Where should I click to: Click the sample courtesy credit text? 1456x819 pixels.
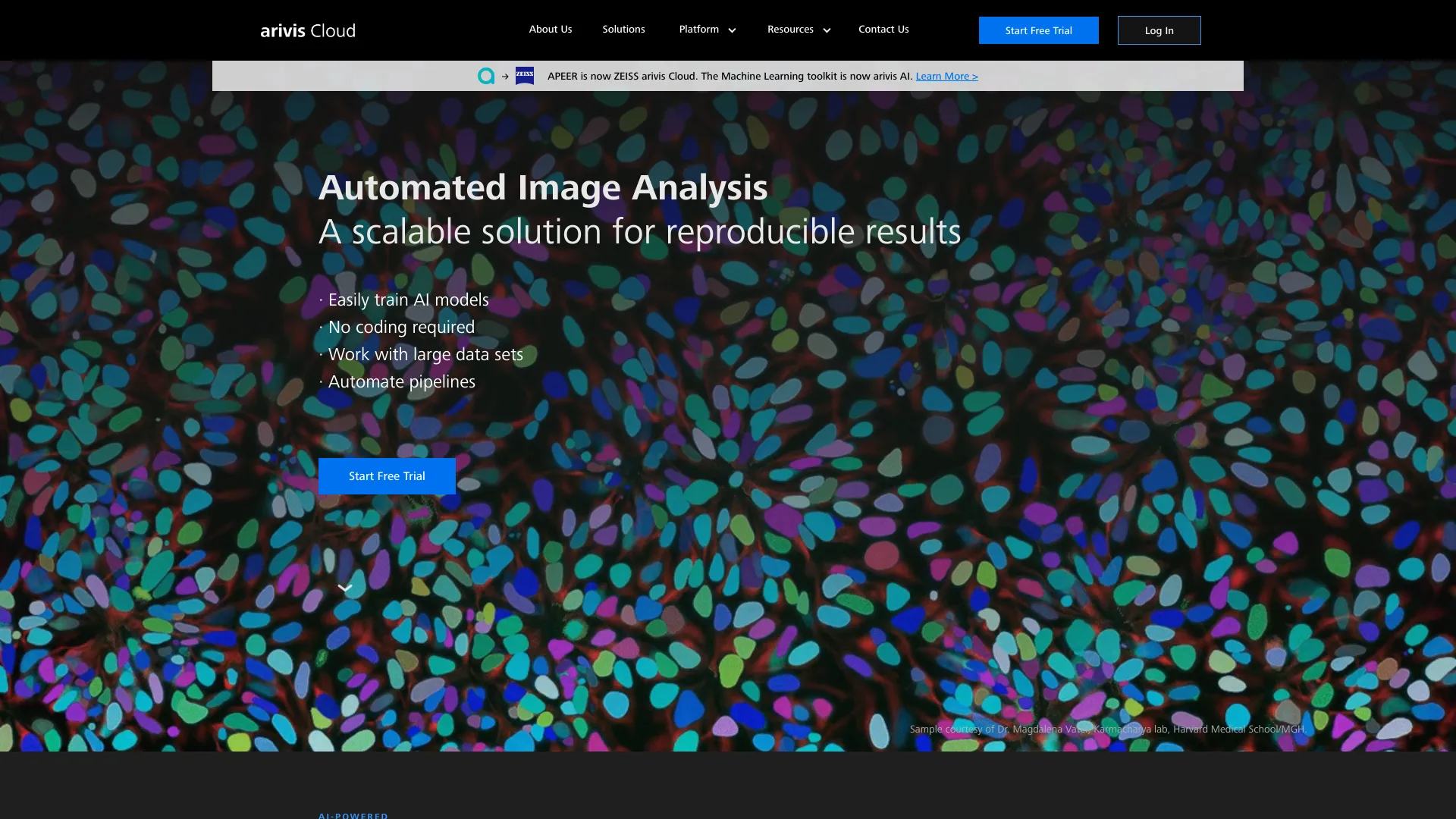point(1107,729)
